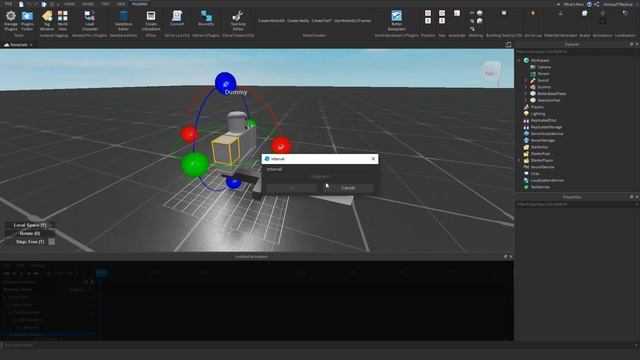
Task: Click the Better Baseplate plugin
Action: pyautogui.click(x=396, y=20)
